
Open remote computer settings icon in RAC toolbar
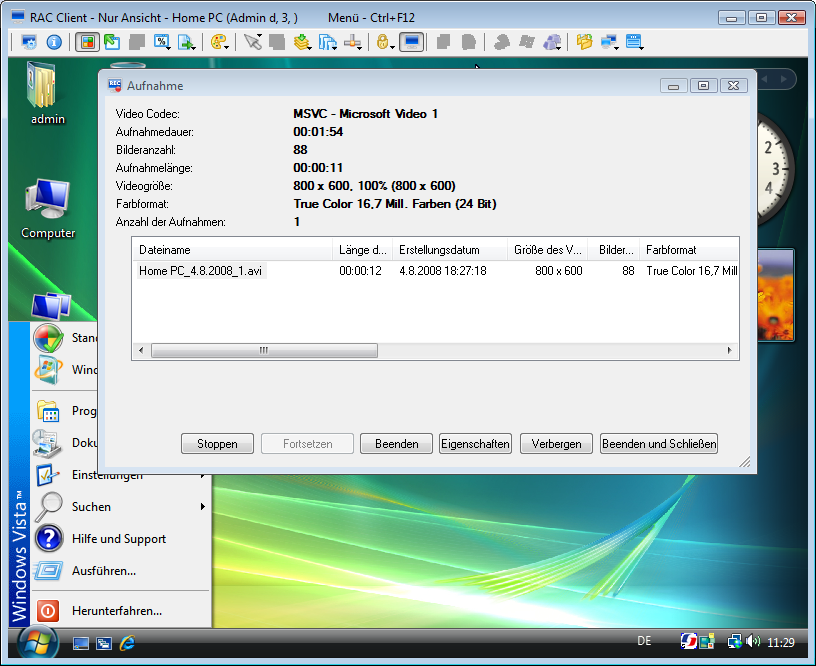click(29, 42)
